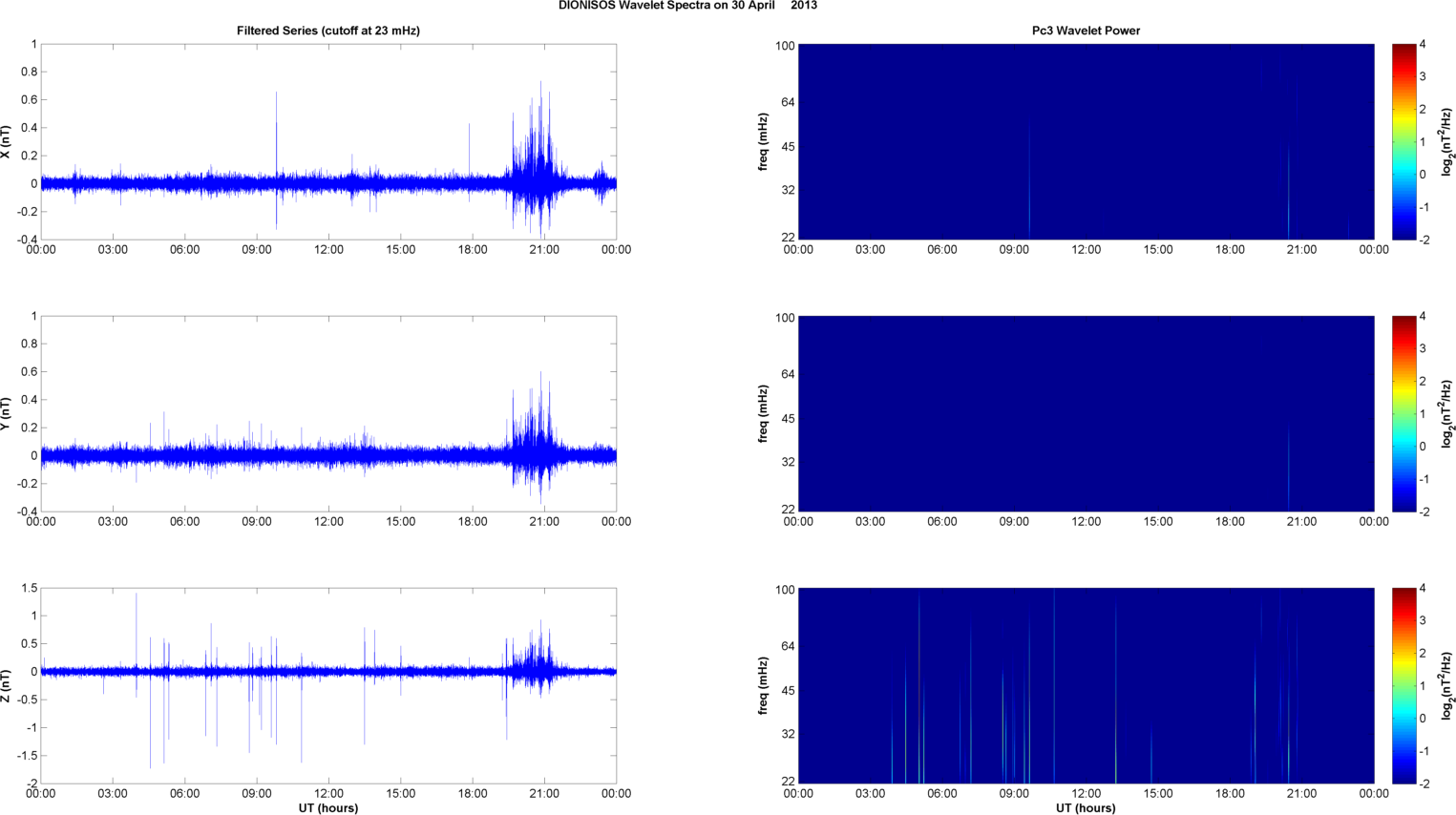Click "UT (hours)" label under the wavelet spectra

coord(1086,808)
